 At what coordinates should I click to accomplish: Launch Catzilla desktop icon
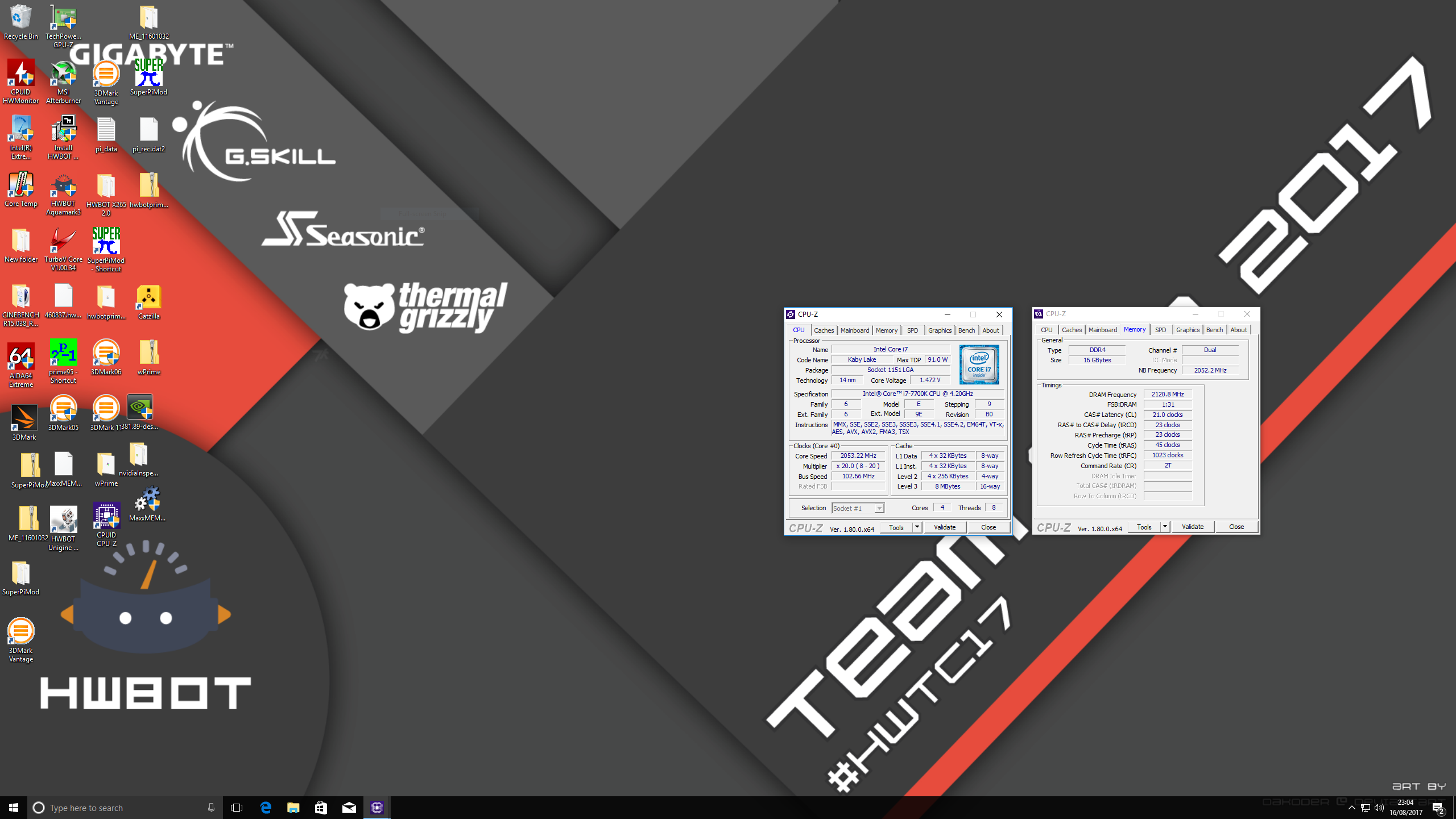tap(148, 302)
